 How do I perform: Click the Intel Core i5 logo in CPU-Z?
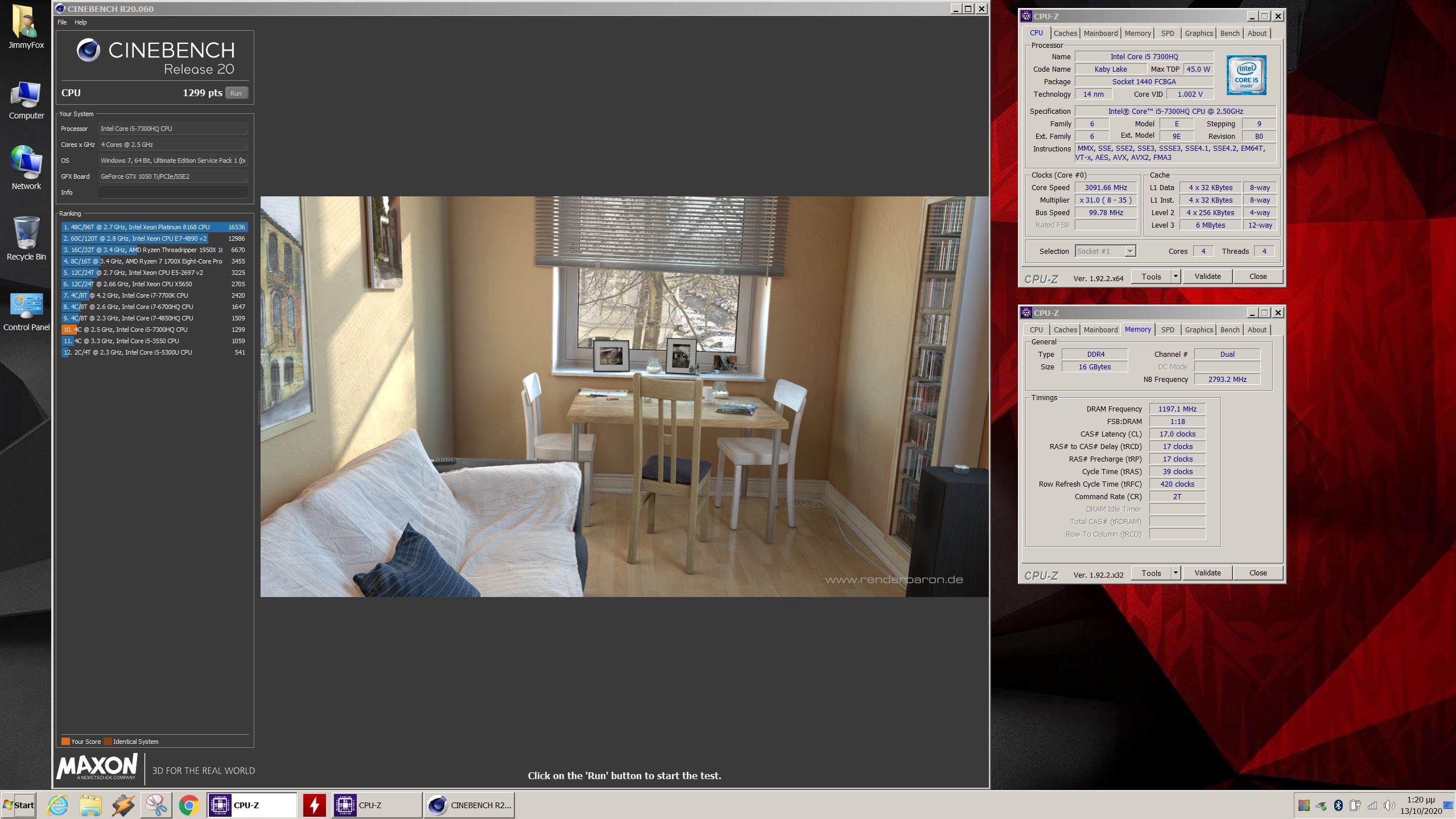coord(1246,75)
